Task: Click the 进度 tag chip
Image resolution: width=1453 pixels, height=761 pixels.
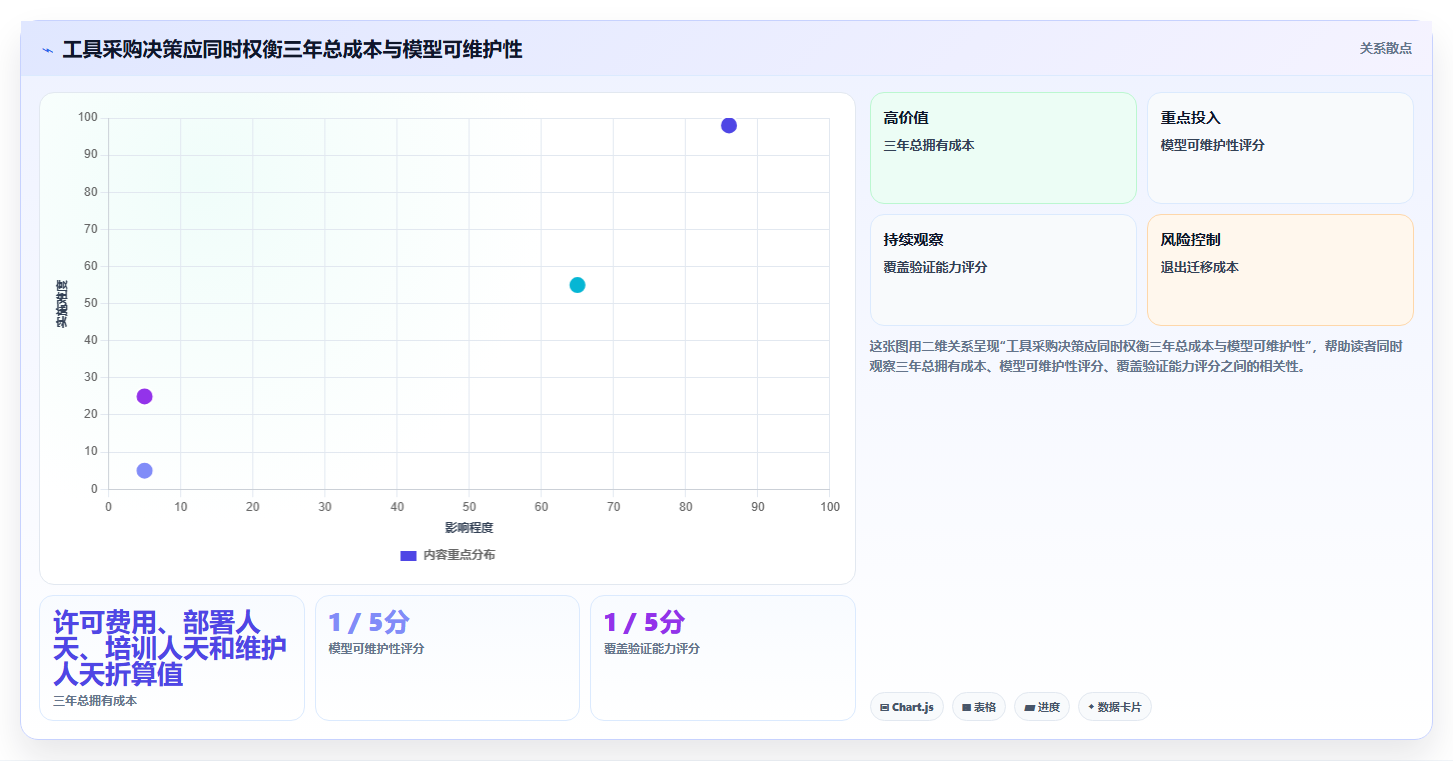Action: coord(1042,707)
